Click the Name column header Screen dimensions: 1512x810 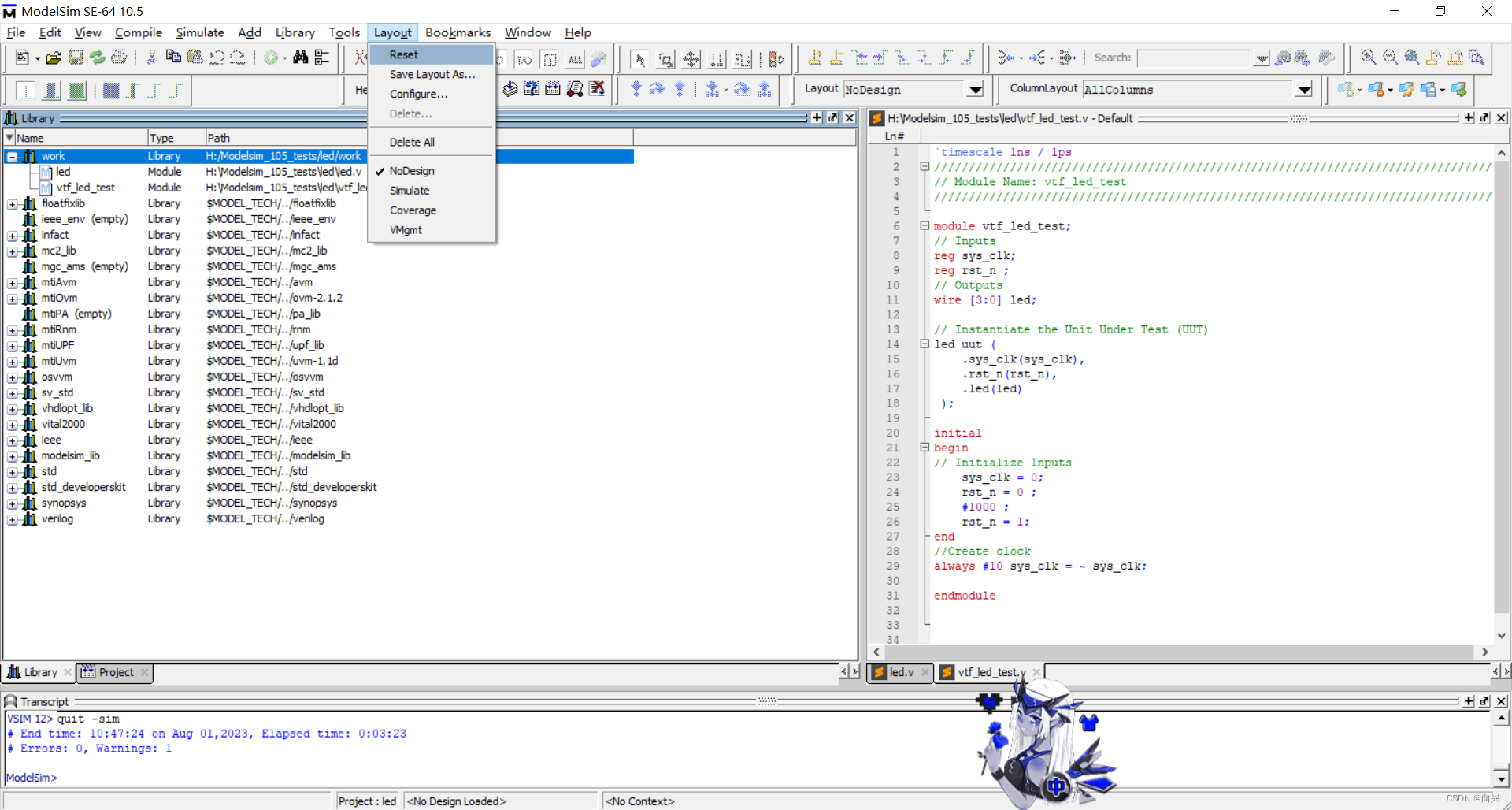point(76,138)
